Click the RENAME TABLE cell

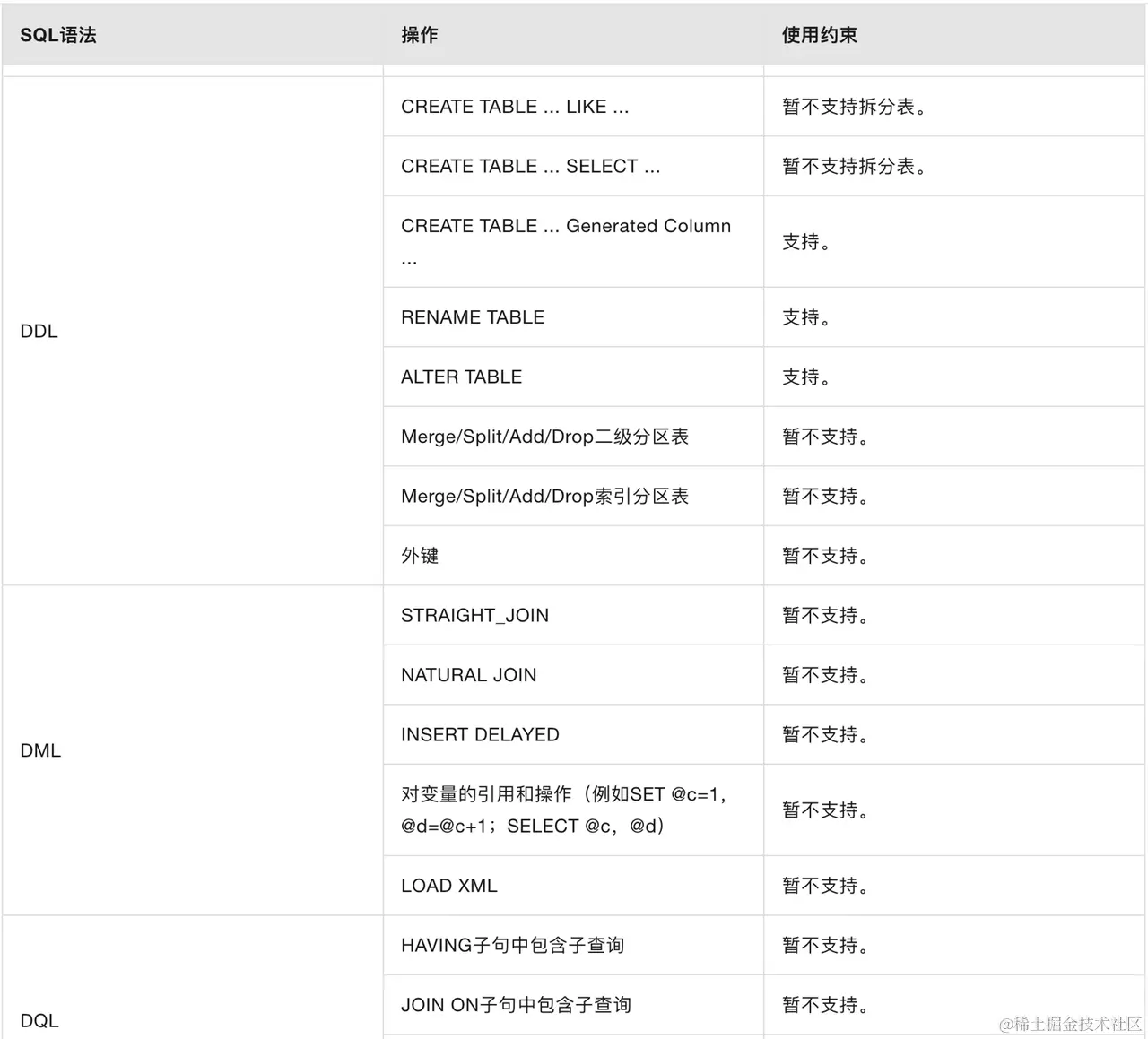pos(472,317)
